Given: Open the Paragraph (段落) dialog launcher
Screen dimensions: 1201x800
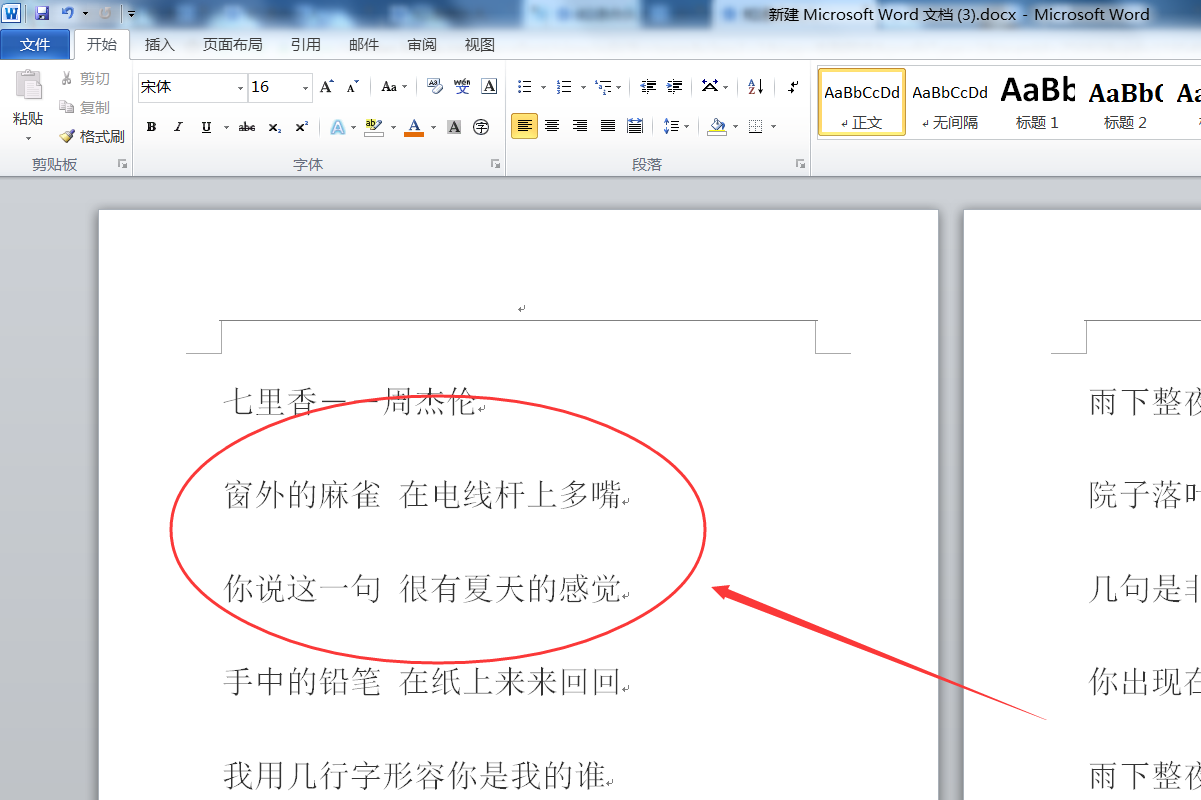Looking at the screenshot, I should point(800,164).
